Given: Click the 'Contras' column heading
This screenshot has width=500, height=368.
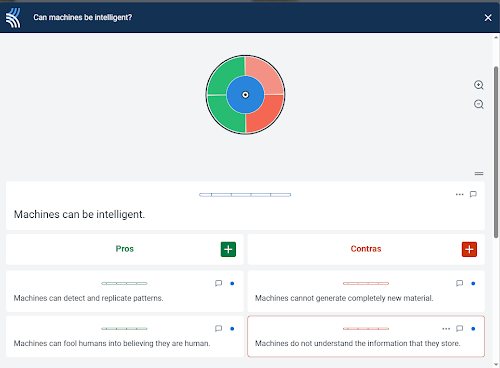Looking at the screenshot, I should (x=366, y=249).
